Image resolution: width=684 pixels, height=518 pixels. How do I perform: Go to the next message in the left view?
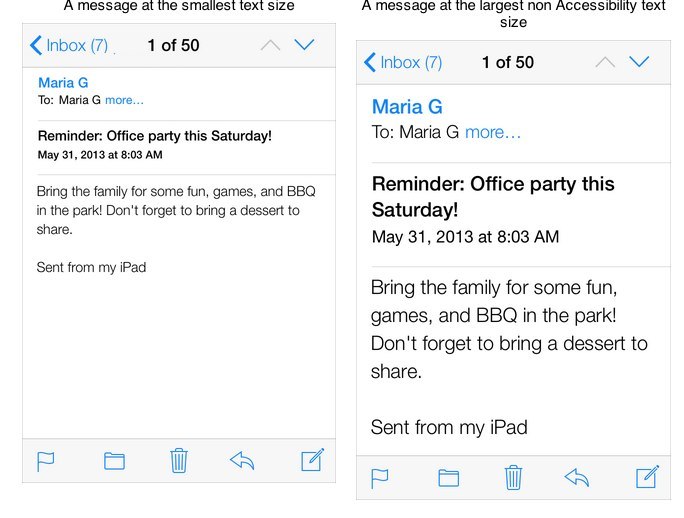(x=305, y=45)
